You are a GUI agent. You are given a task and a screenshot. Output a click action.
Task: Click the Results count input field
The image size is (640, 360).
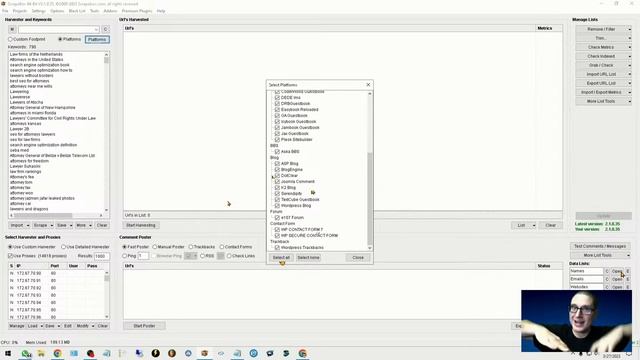(102, 256)
